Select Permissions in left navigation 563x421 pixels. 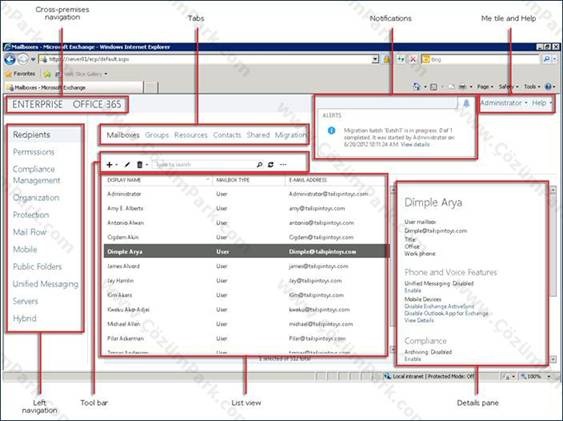pos(33,152)
